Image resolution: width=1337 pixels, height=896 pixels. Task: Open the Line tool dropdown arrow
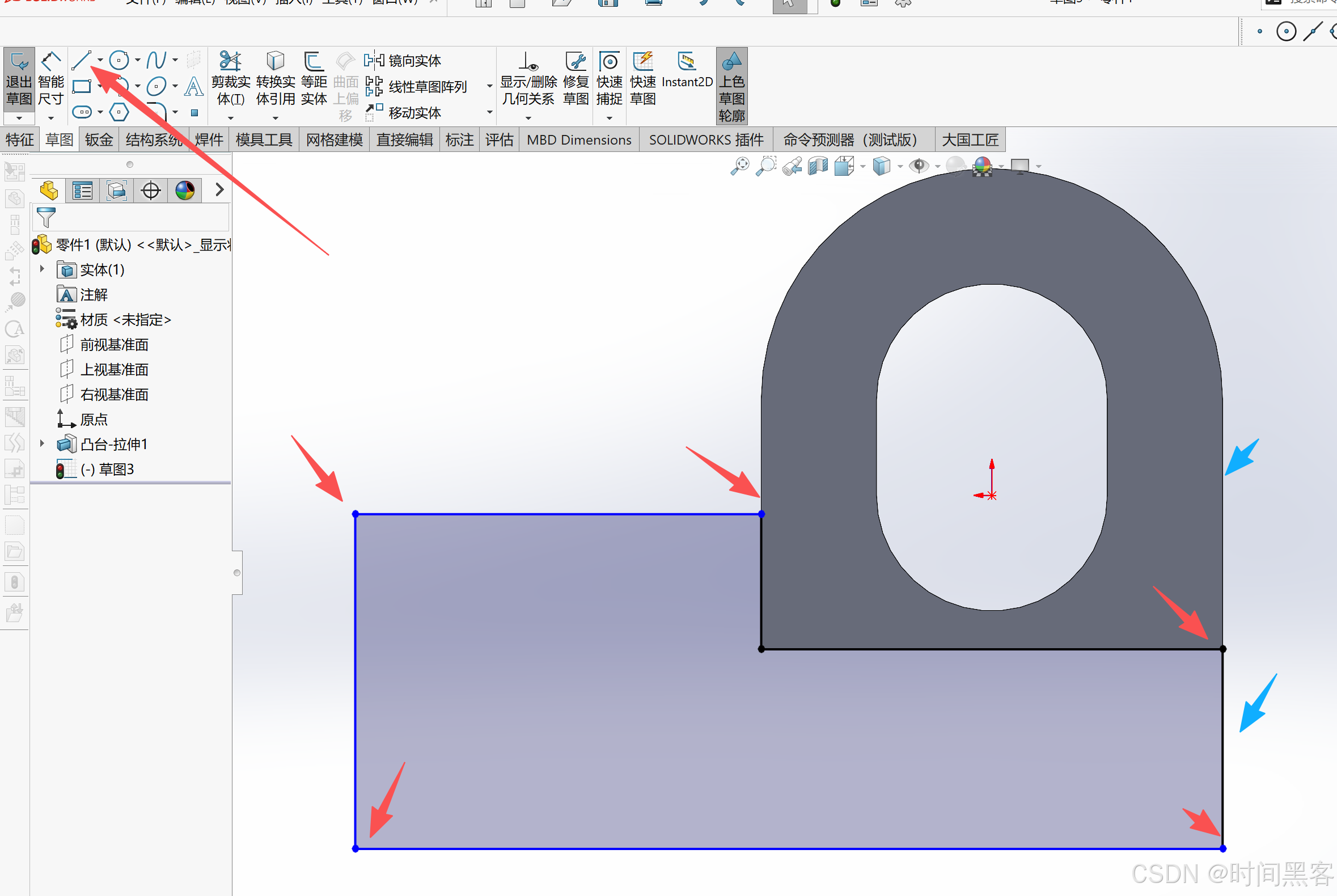(x=100, y=60)
